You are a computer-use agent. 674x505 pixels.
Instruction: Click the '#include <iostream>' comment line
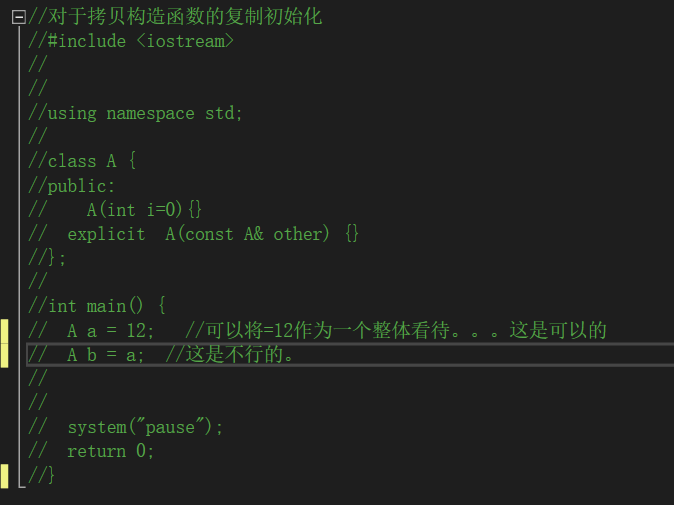point(140,41)
